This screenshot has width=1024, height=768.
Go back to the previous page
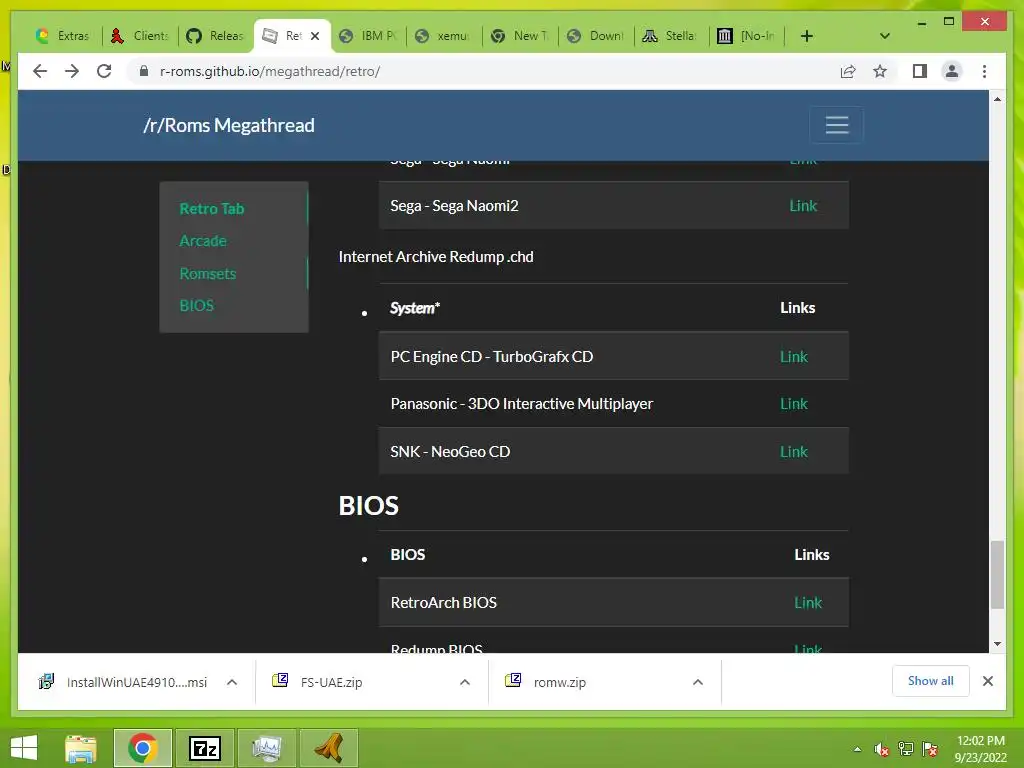point(40,71)
